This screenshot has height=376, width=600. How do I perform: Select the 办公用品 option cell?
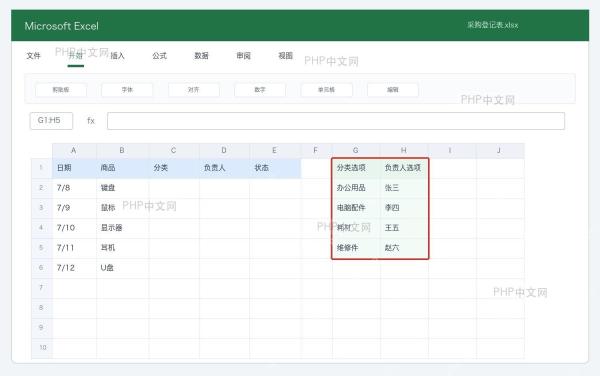click(356, 188)
